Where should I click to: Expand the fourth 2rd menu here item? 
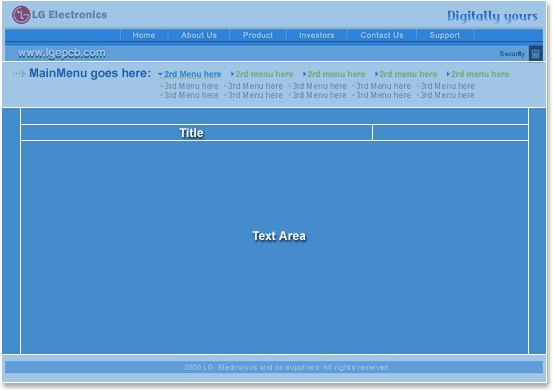pos(406,74)
